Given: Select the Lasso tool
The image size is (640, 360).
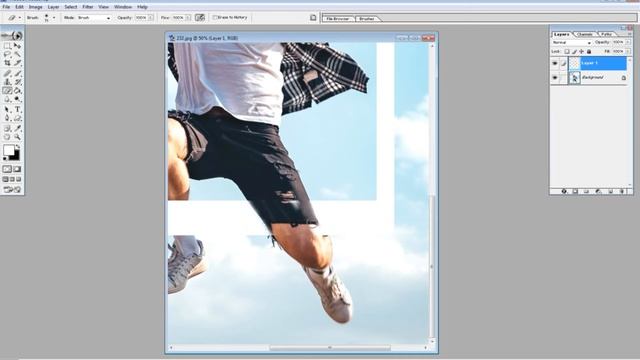Looking at the screenshot, I should (7, 54).
